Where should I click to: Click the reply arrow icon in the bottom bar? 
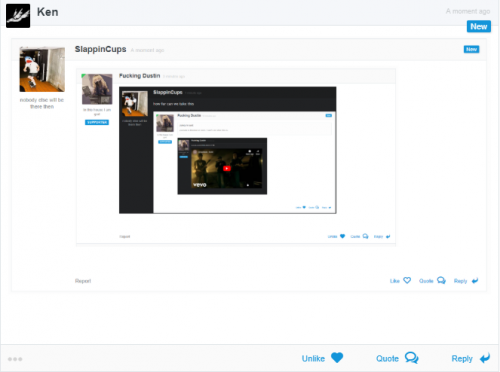click(485, 358)
